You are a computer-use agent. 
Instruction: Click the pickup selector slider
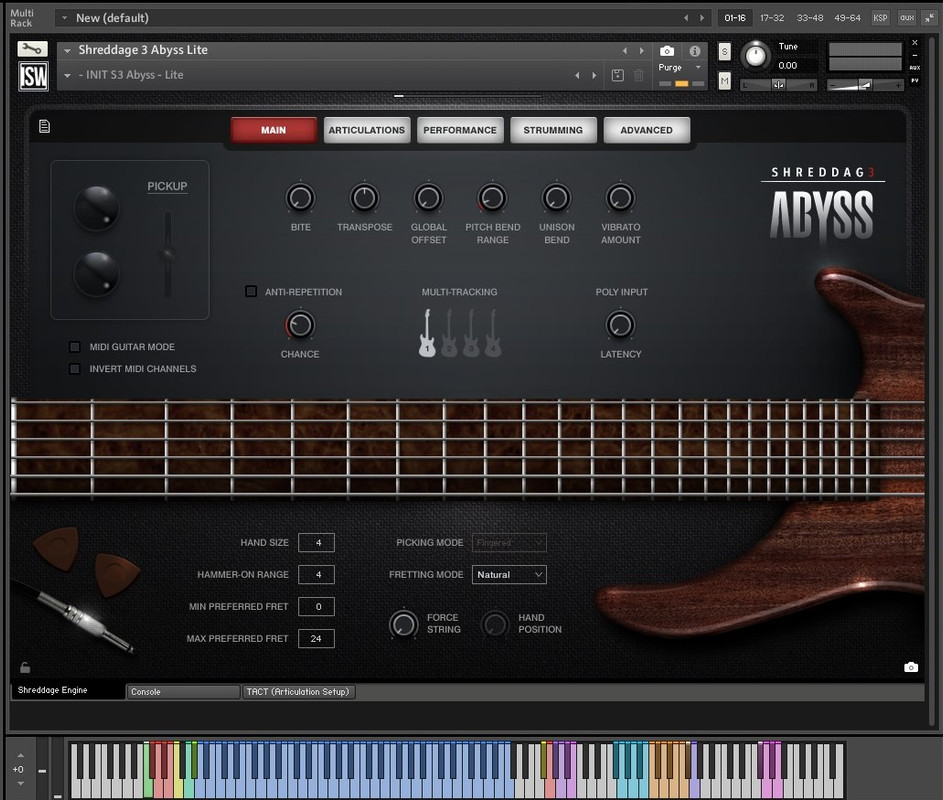[168, 253]
